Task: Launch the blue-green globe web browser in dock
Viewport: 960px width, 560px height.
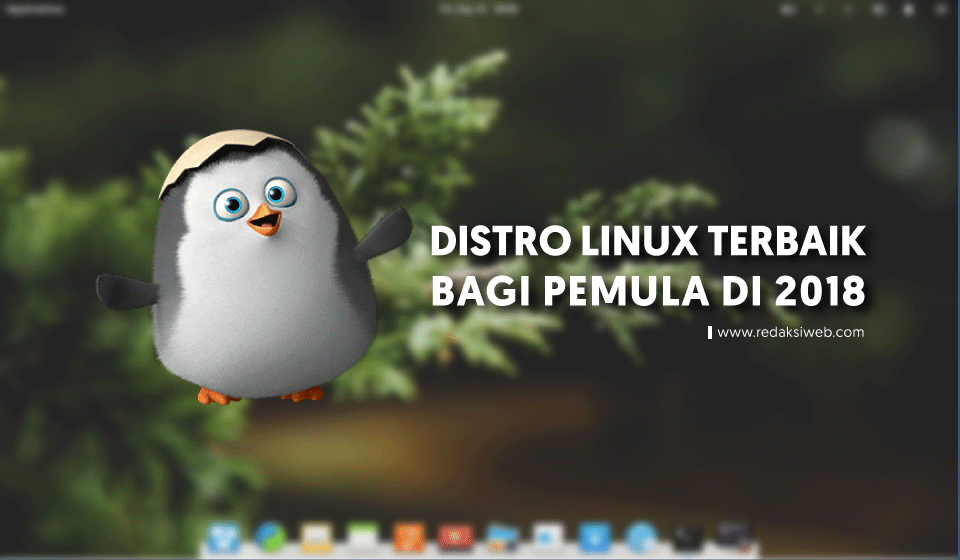Action: click(270, 537)
